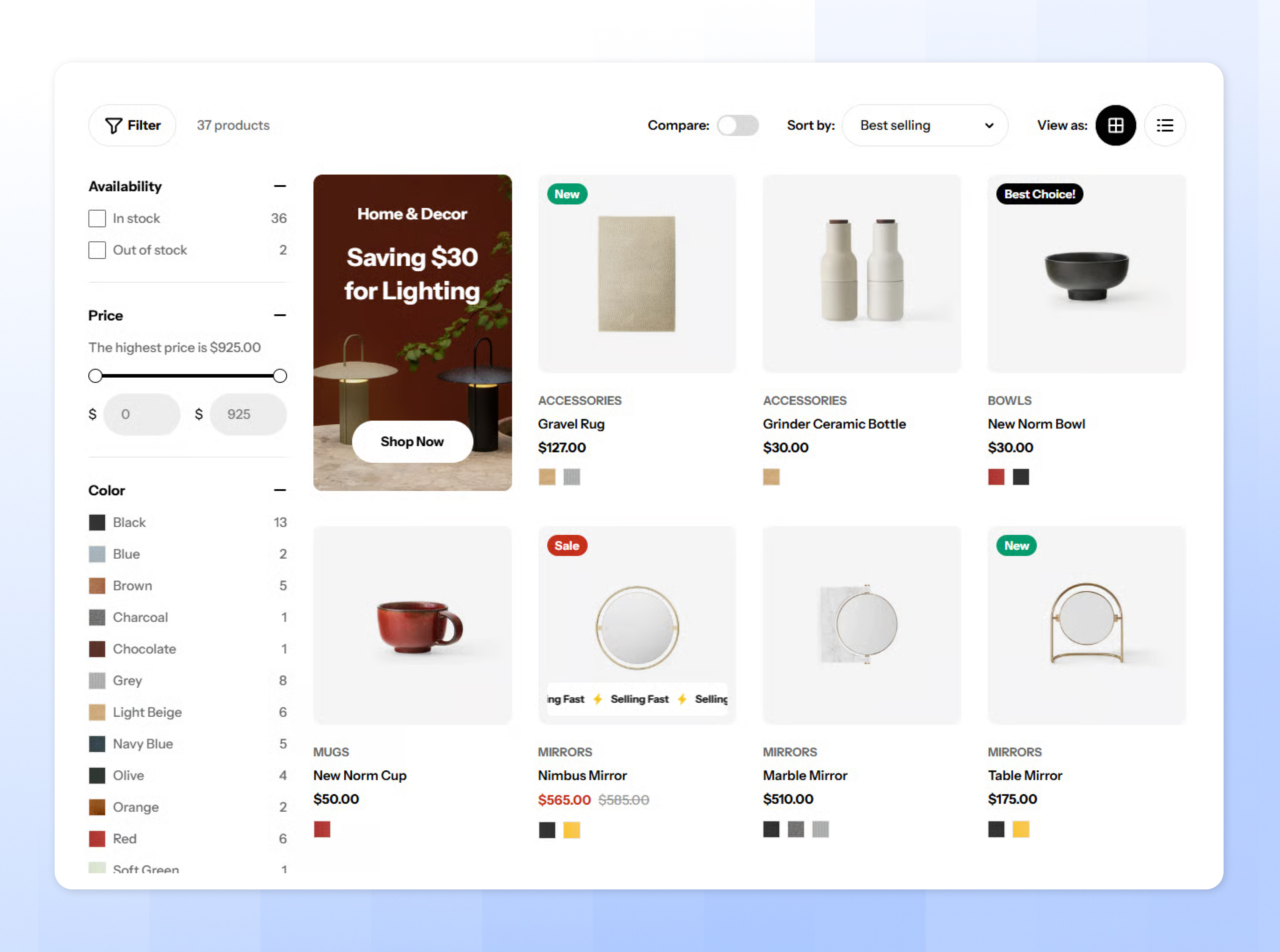Collapse the Price filter section

pyautogui.click(x=280, y=315)
